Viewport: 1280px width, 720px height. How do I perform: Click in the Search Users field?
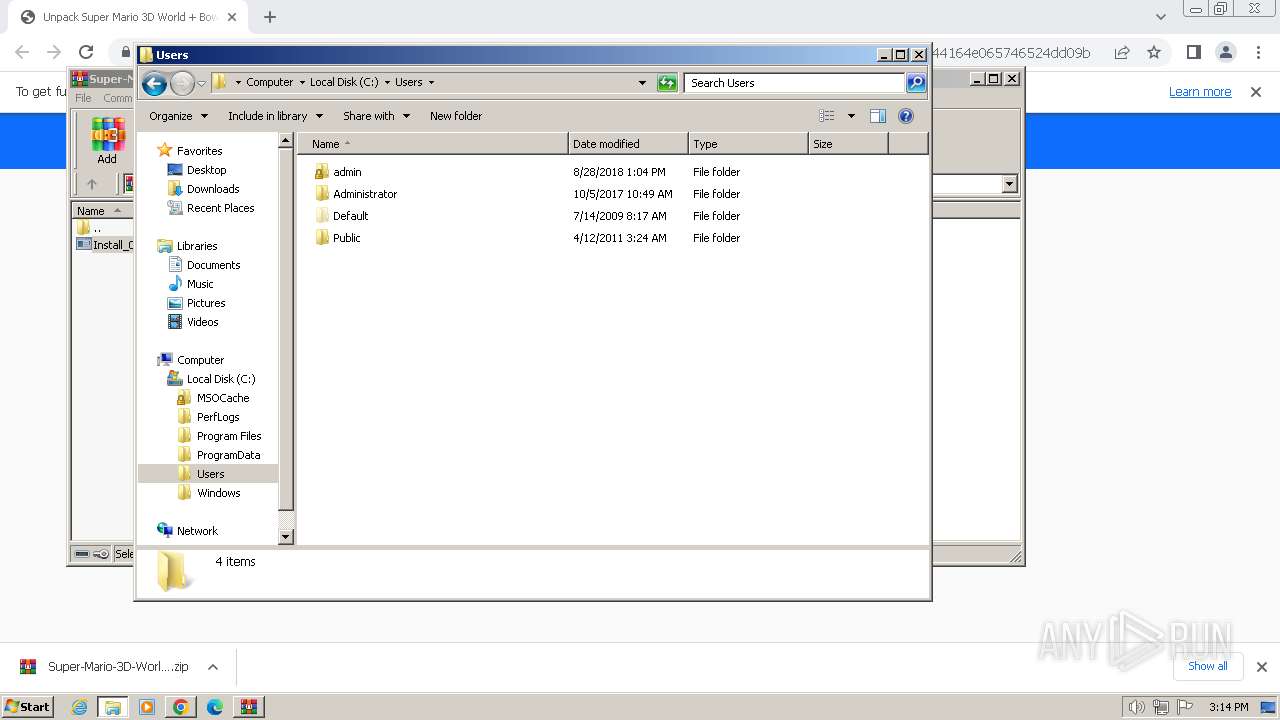click(795, 83)
